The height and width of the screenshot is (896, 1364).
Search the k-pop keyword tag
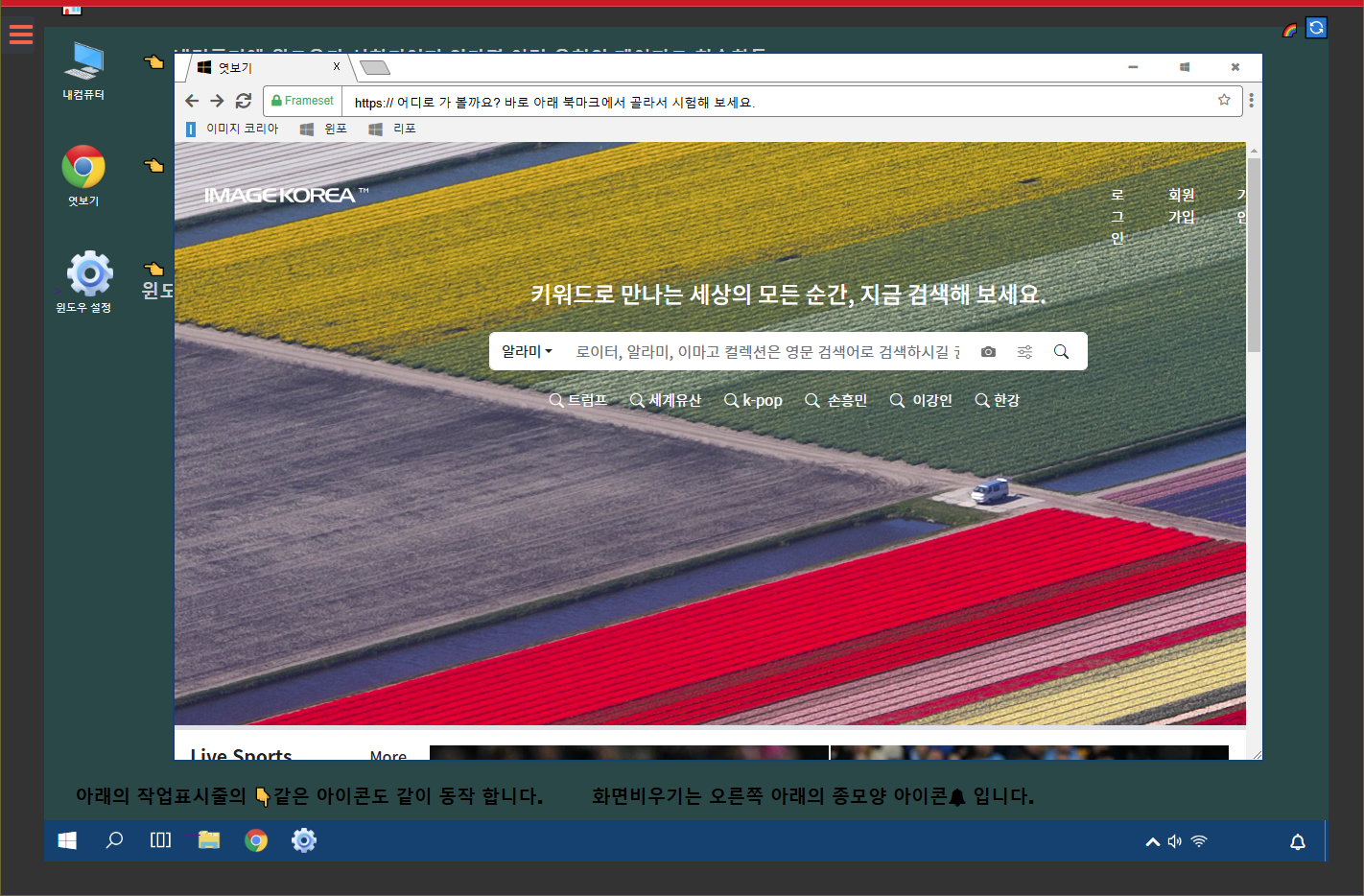point(753,400)
